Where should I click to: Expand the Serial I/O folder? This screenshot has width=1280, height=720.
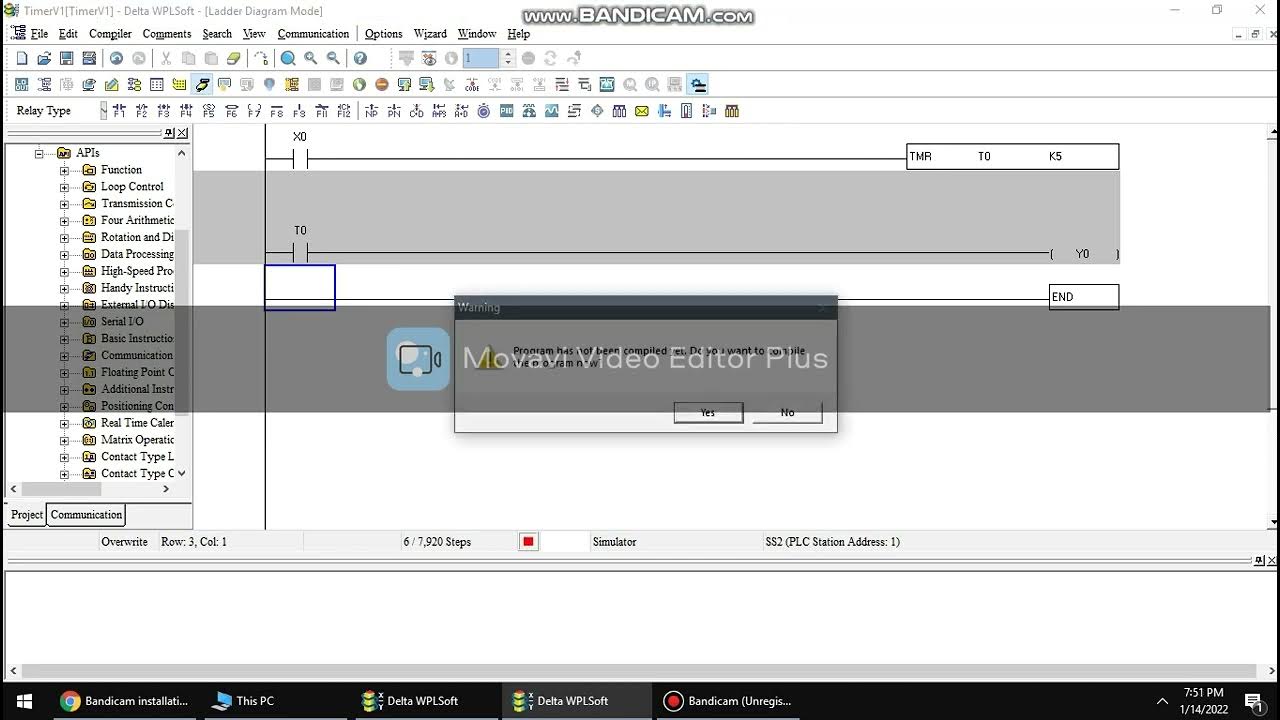(64, 322)
